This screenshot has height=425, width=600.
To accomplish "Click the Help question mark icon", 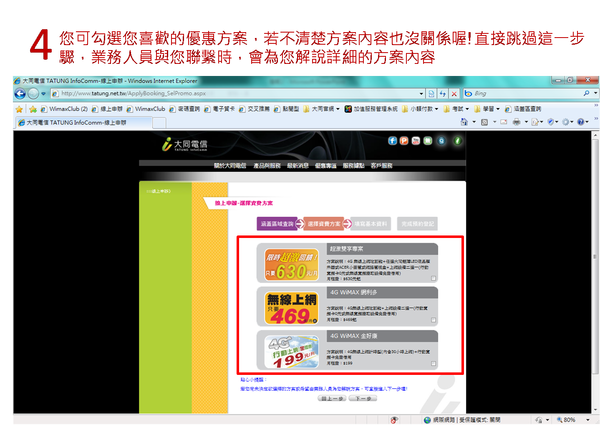I will coord(580,122).
